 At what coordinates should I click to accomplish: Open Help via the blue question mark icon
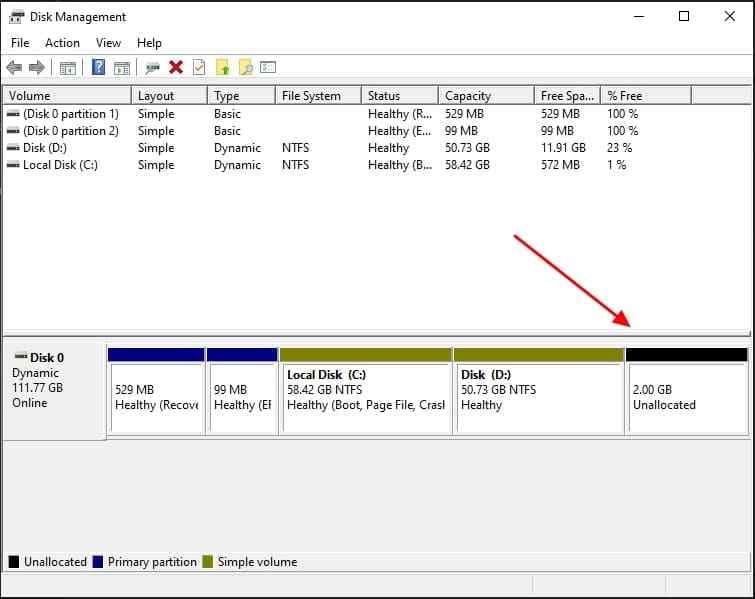click(x=98, y=67)
